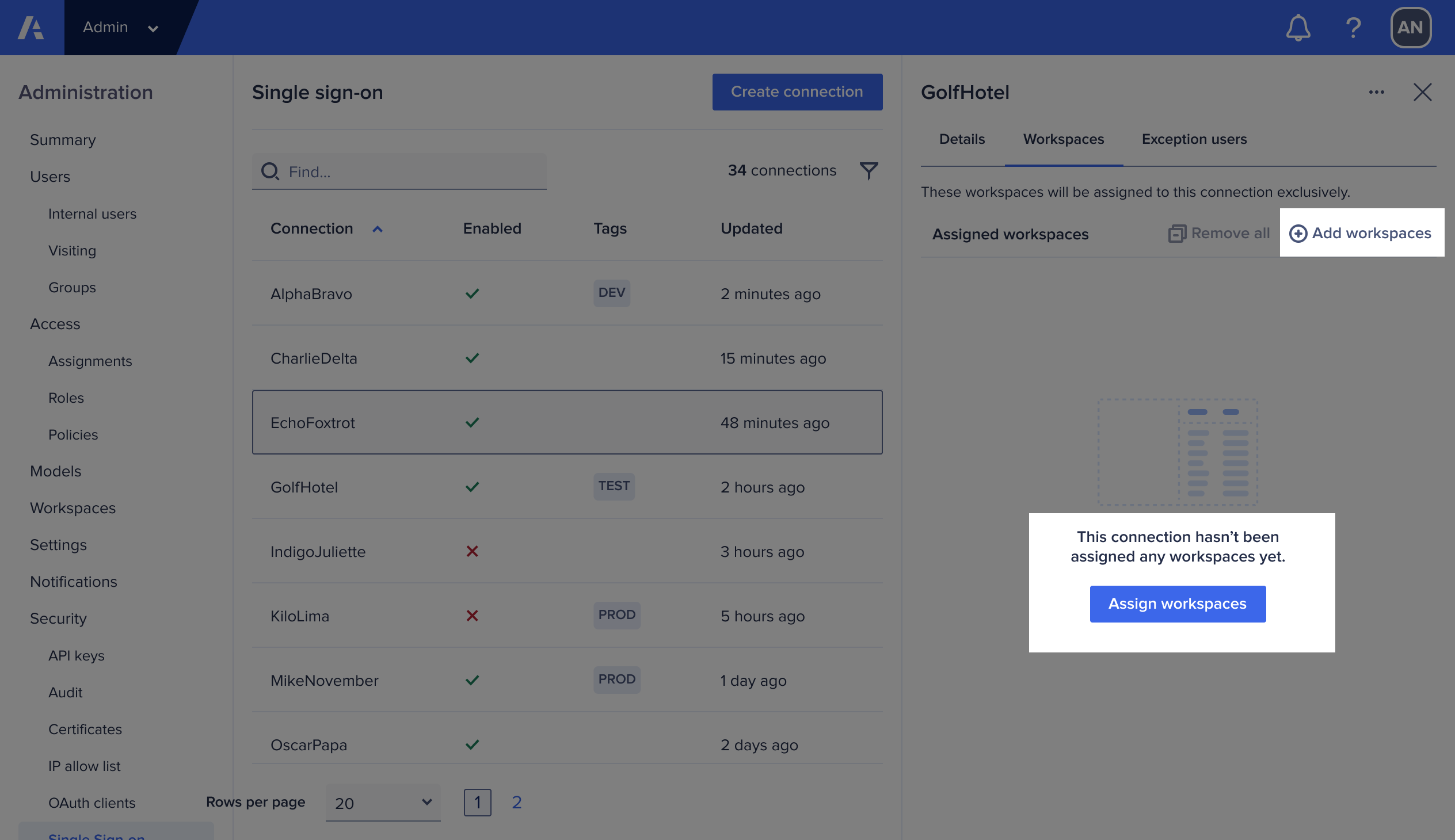
Task: Toggle the enabled checkmark for AlphaBravo
Action: point(471,293)
